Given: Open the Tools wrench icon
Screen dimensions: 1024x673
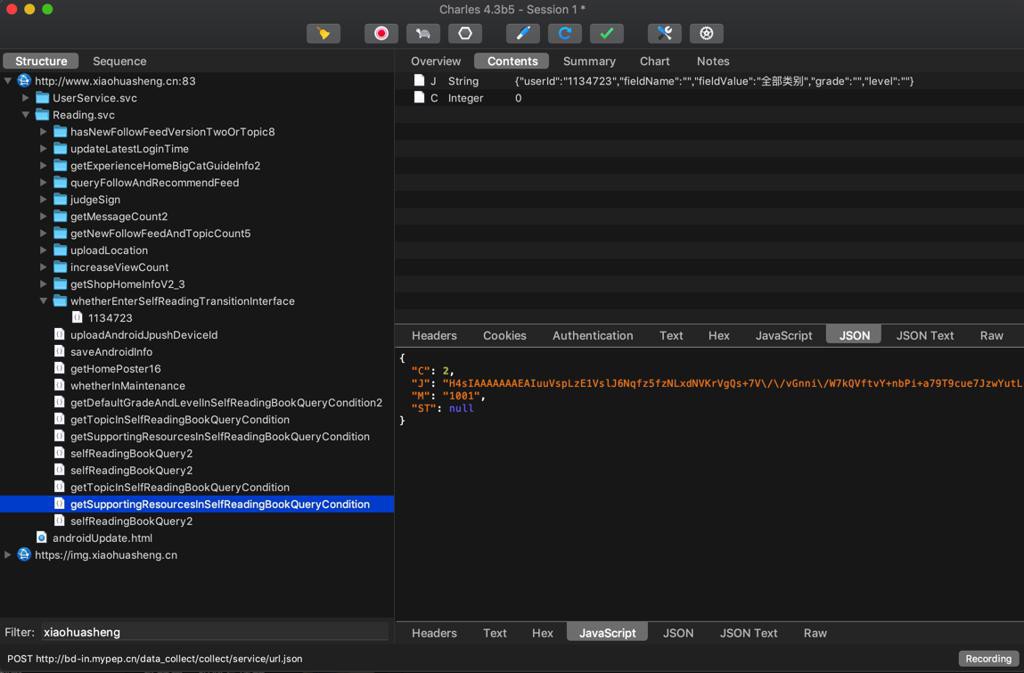Looking at the screenshot, I should (664, 33).
